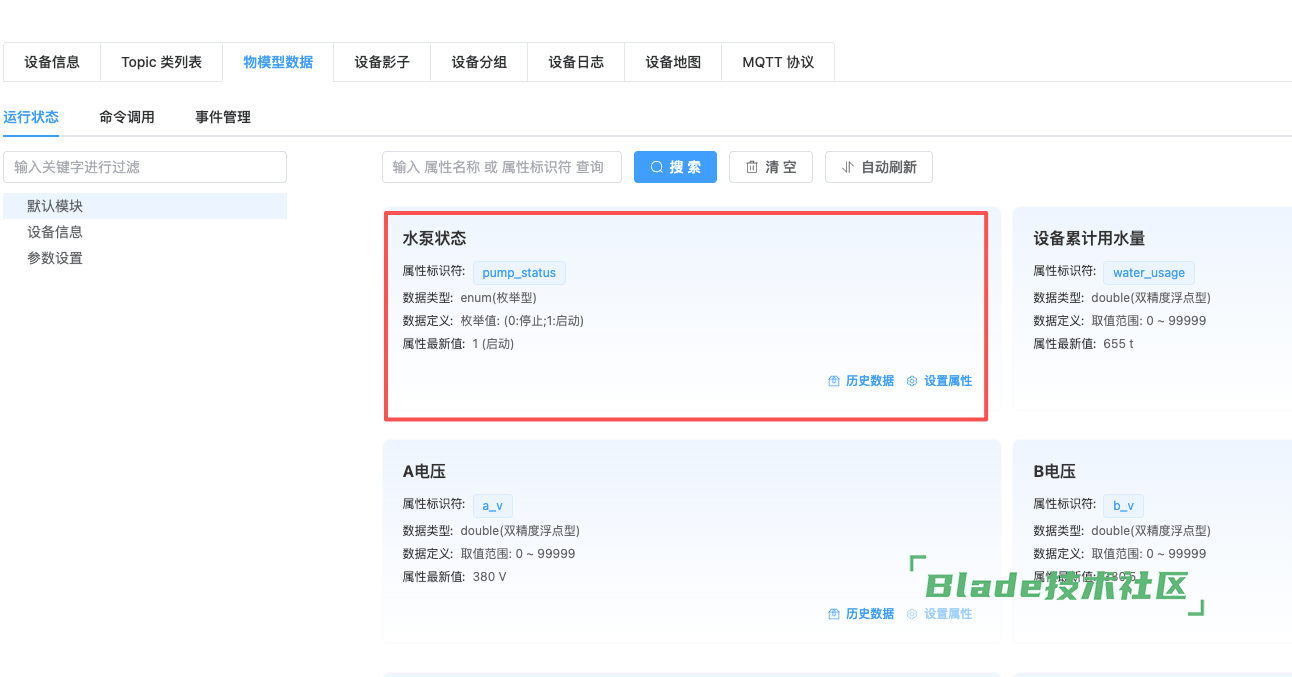The height and width of the screenshot is (677, 1292).
Task: Click 设置属性 gear icon in A电压 card
Action: click(x=912, y=614)
